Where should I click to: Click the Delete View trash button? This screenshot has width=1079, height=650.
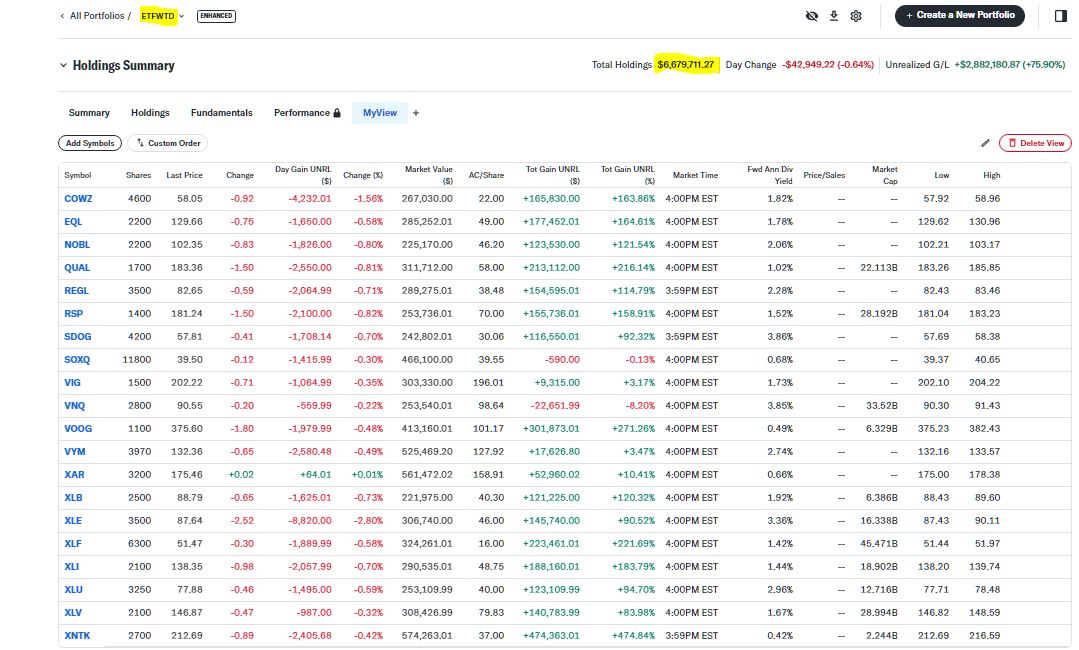[1035, 144]
